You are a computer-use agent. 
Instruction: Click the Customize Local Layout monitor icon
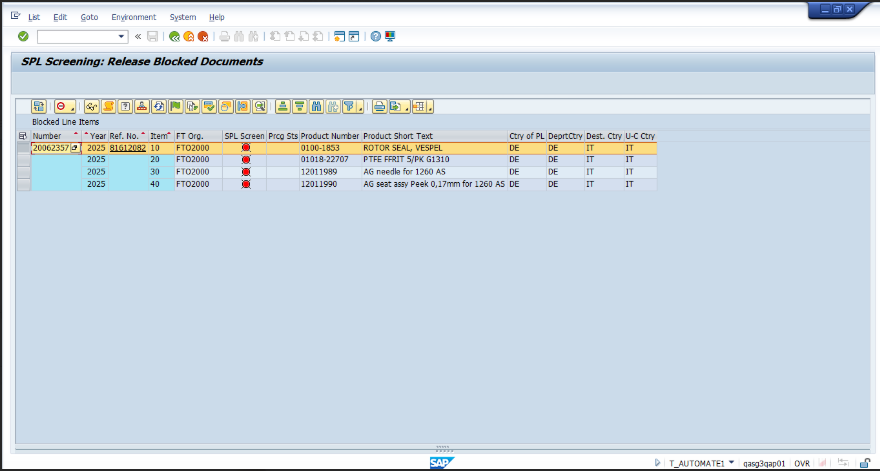(x=390, y=36)
